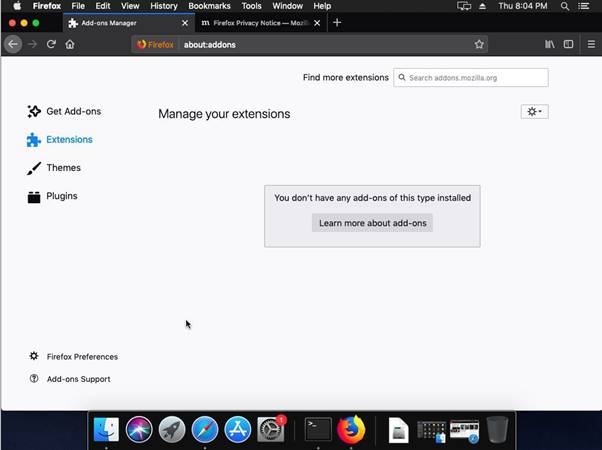The height and width of the screenshot is (450, 602).
Task: Toggle the sidebar view icon
Action: (x=568, y=45)
